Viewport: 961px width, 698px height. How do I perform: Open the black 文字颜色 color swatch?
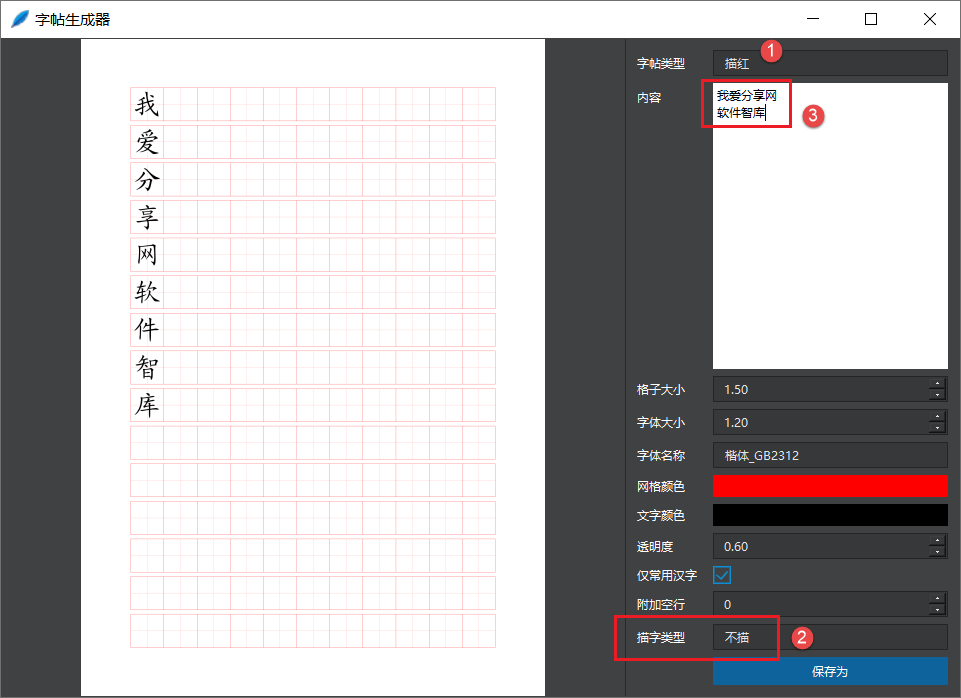click(x=830, y=514)
